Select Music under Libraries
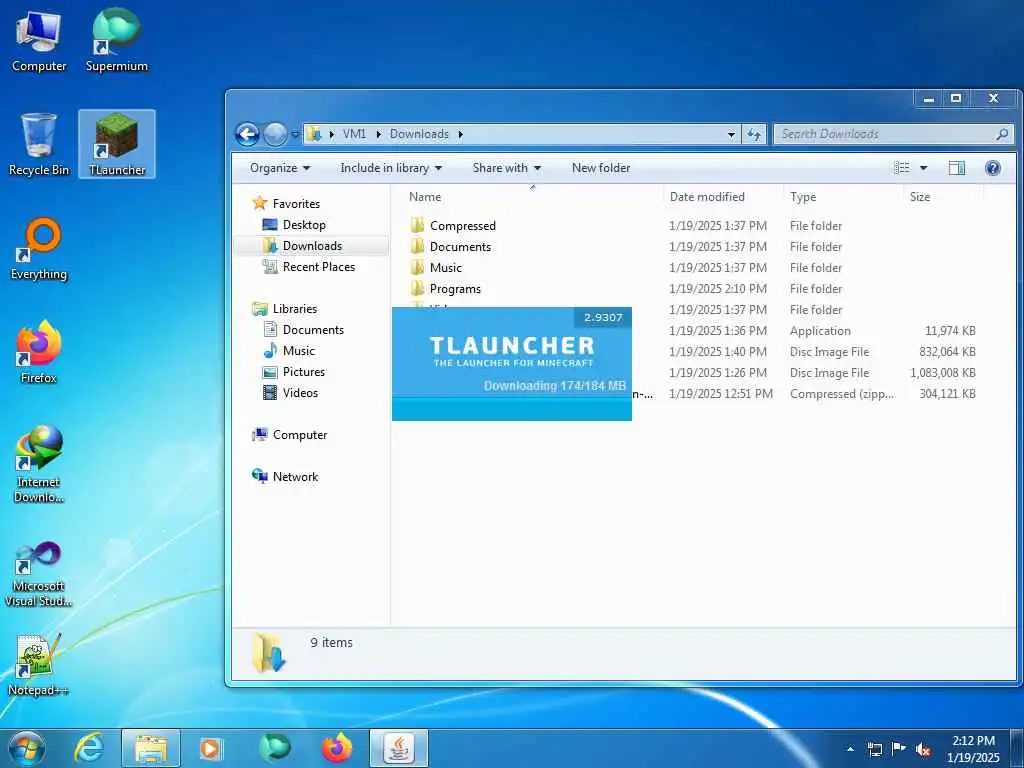Screen dimensions: 1024x768 pyautogui.click(x=289, y=351)
